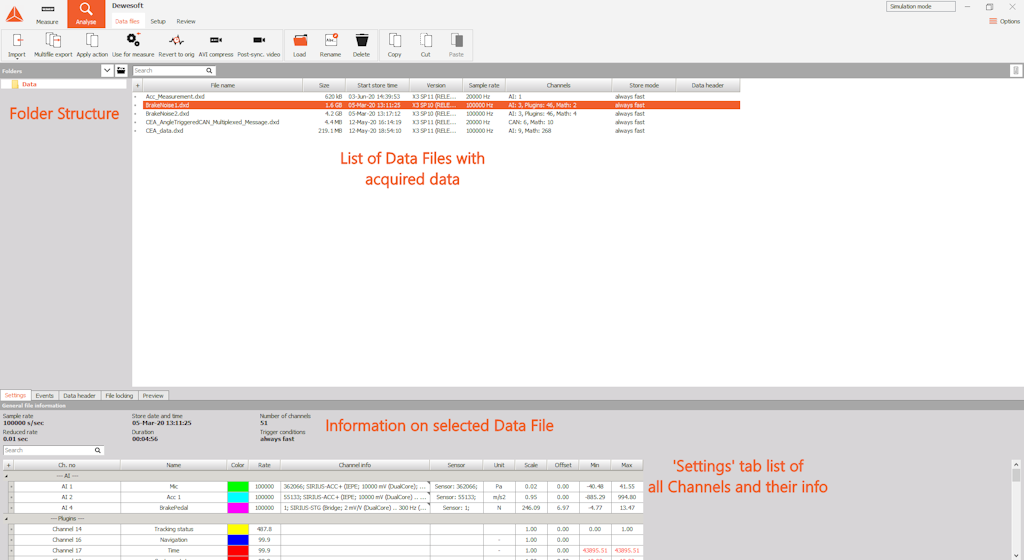Cut the selected file
This screenshot has height=560, width=1024.
425,45
